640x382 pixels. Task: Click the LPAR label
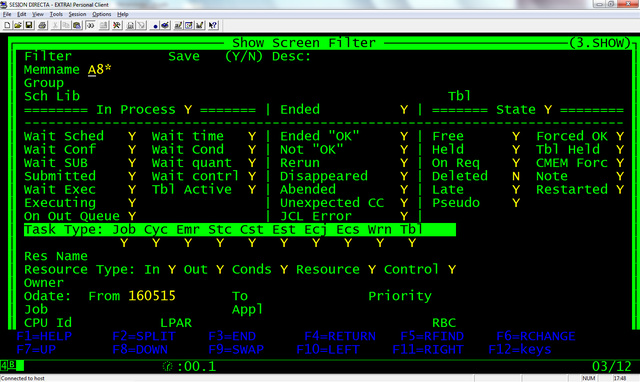point(176,323)
